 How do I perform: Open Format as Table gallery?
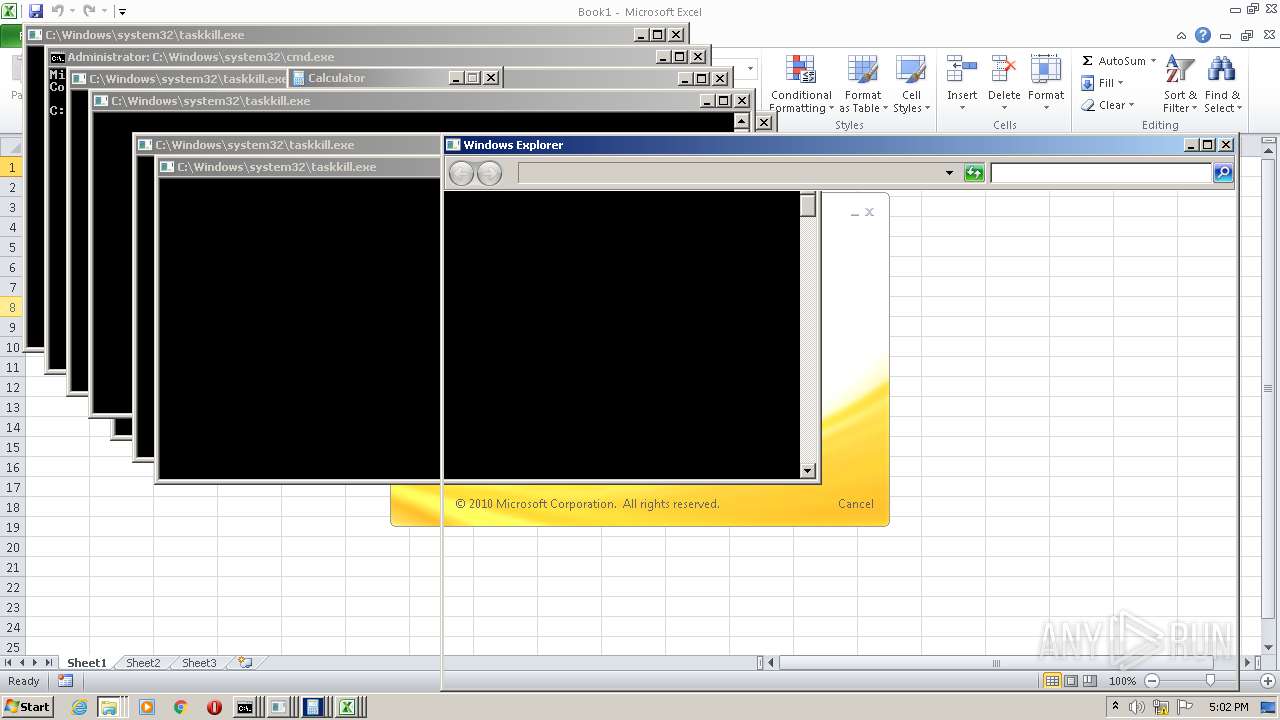[x=862, y=84]
